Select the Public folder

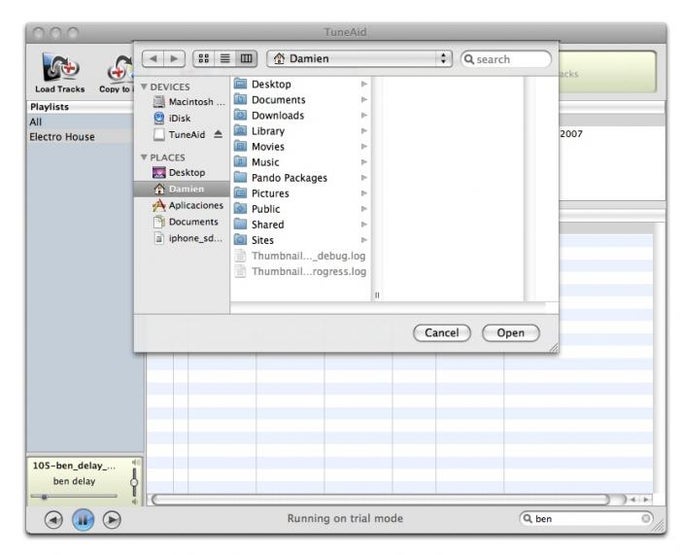pos(301,209)
